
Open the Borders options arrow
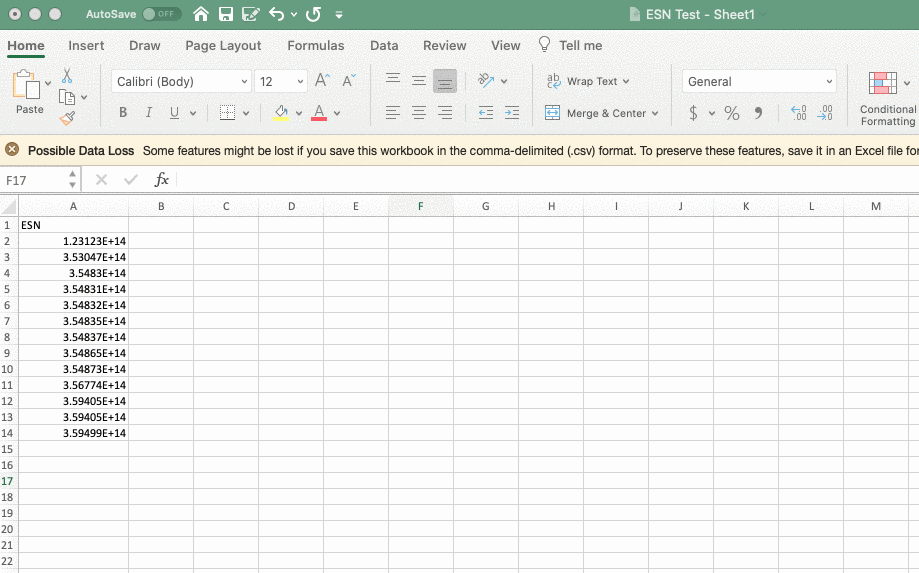246,113
